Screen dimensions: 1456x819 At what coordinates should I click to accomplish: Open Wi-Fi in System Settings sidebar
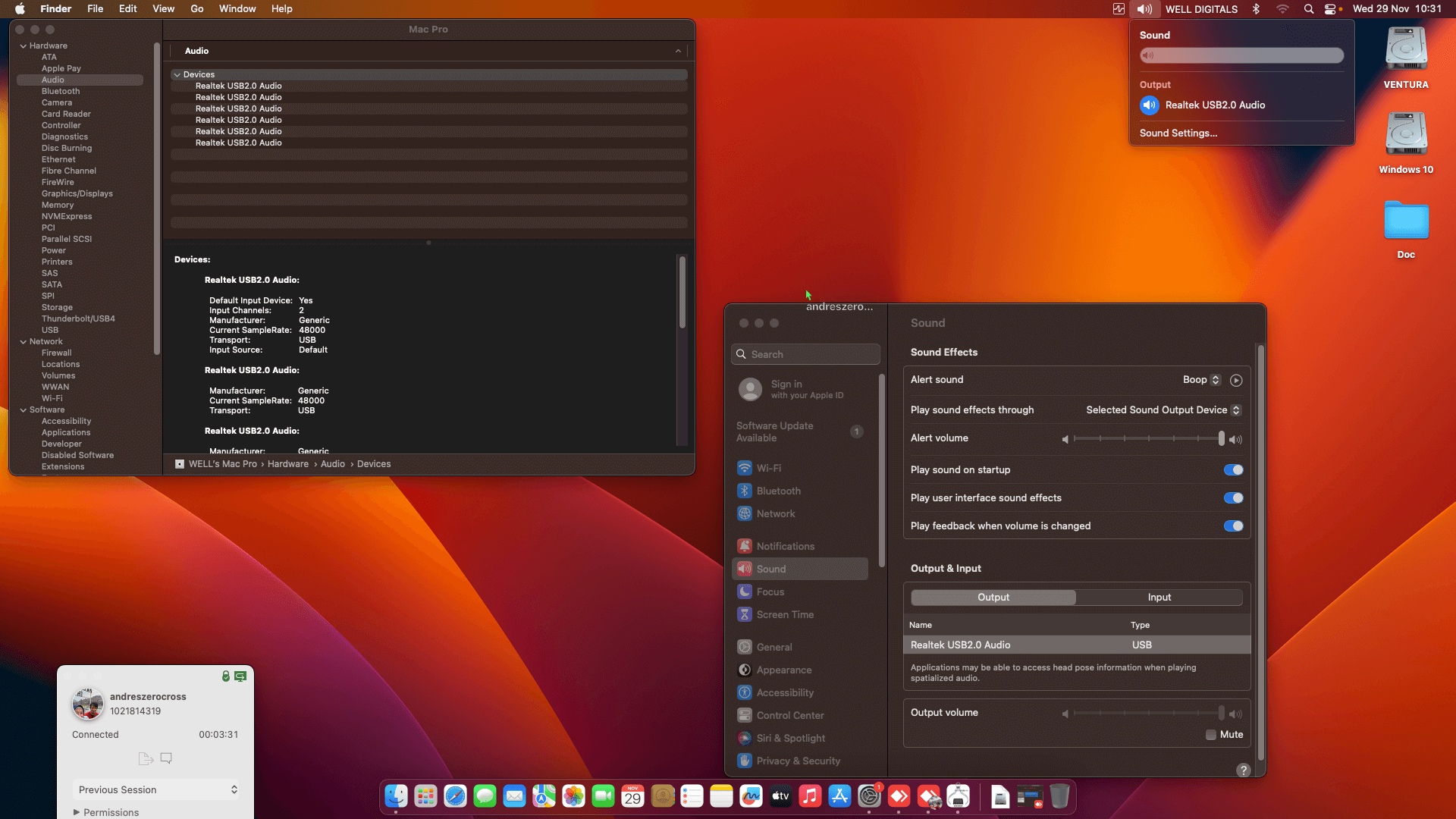tap(800, 468)
